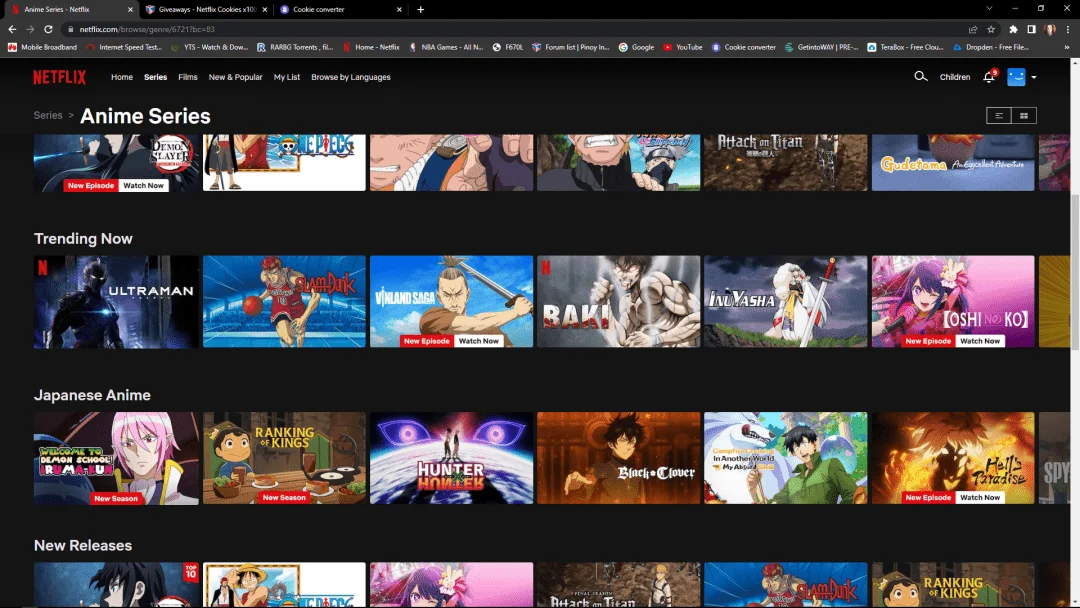Open a new browser tab
Image resolution: width=1080 pixels, height=608 pixels.
click(420, 10)
